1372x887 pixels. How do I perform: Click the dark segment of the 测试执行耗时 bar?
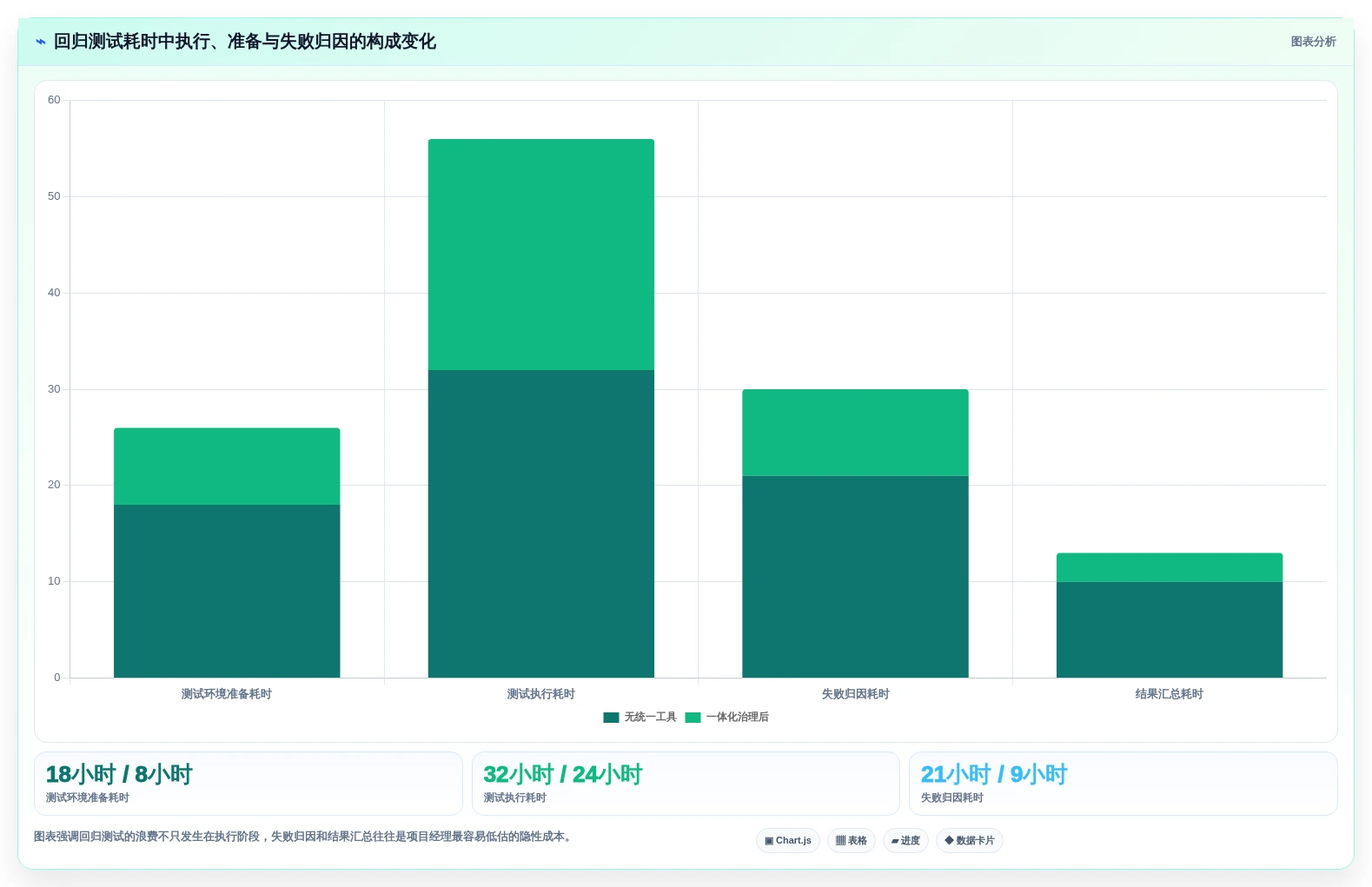(x=541, y=524)
